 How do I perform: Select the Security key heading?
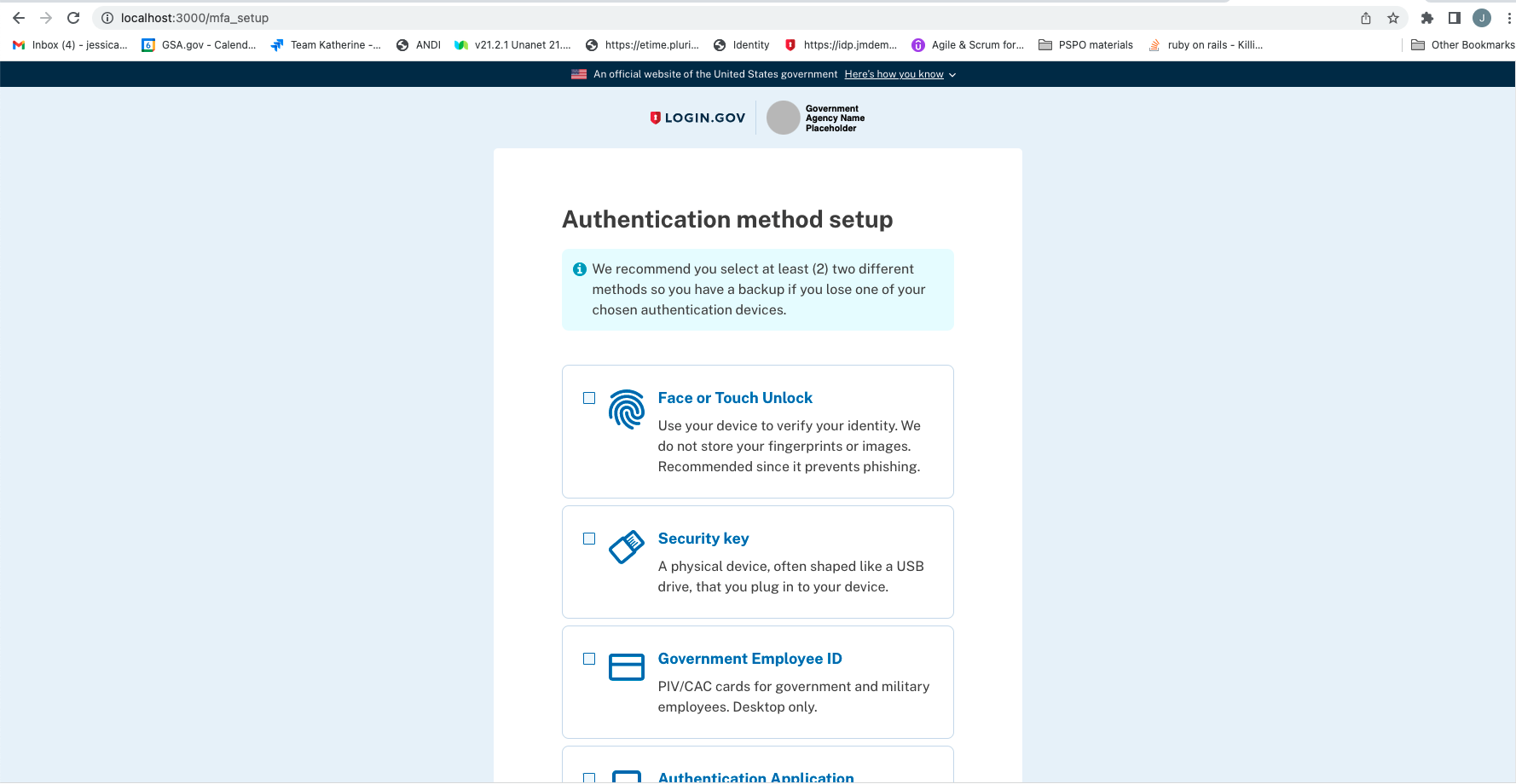tap(703, 539)
